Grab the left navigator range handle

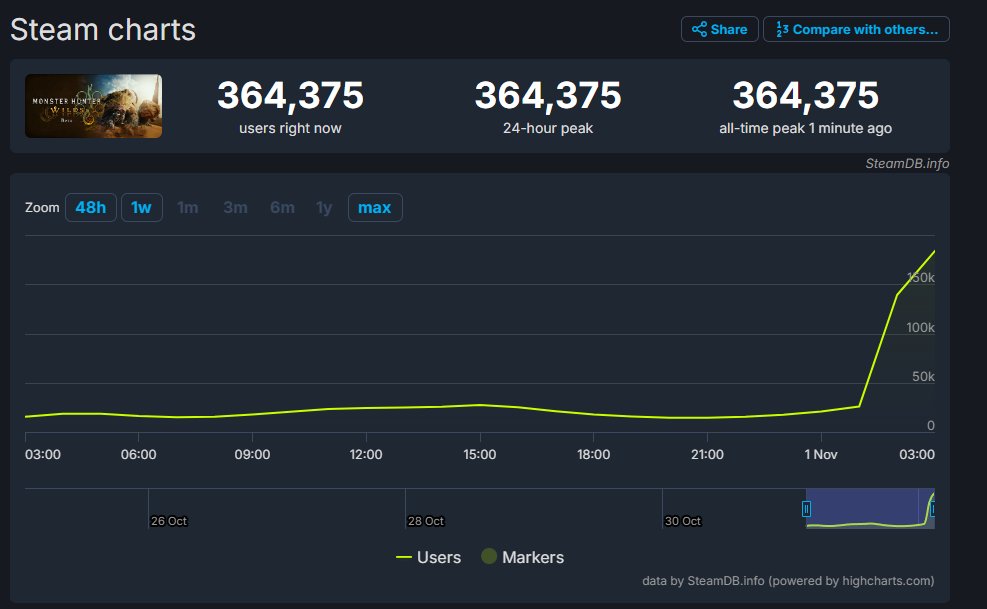pos(806,508)
